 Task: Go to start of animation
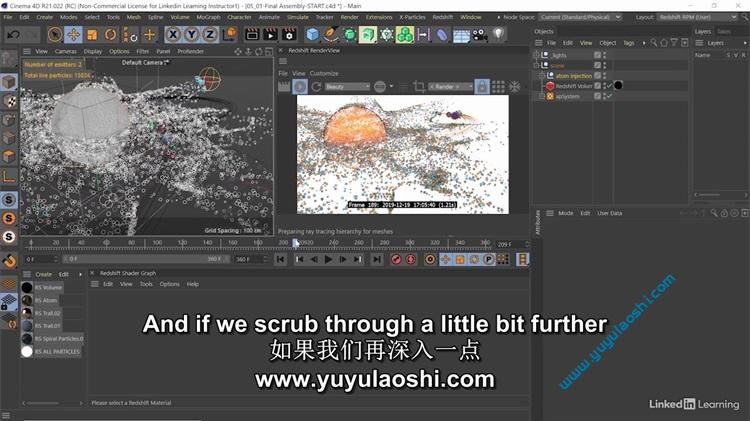coord(281,259)
